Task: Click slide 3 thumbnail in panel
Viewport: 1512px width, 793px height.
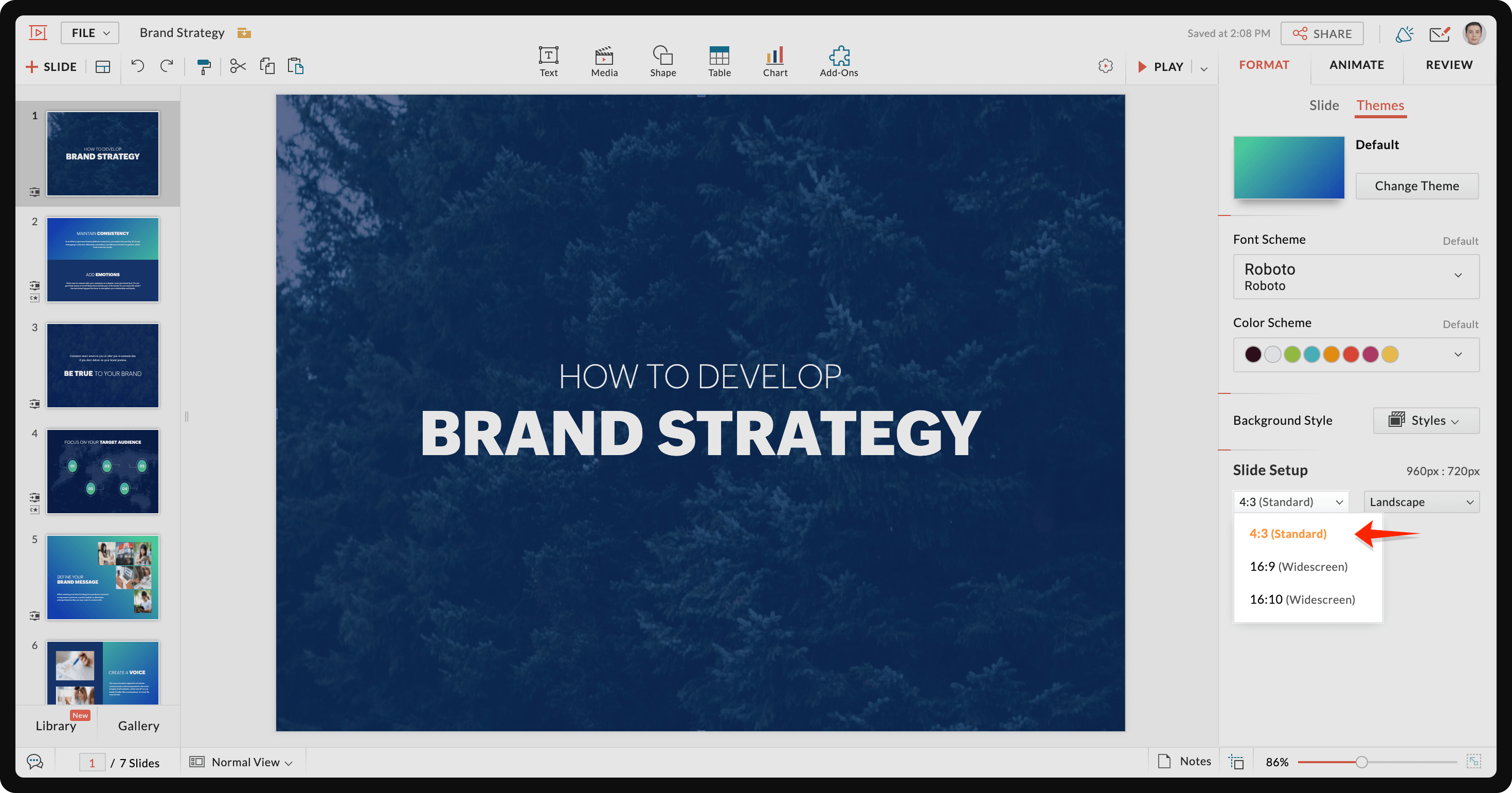Action: click(x=103, y=363)
